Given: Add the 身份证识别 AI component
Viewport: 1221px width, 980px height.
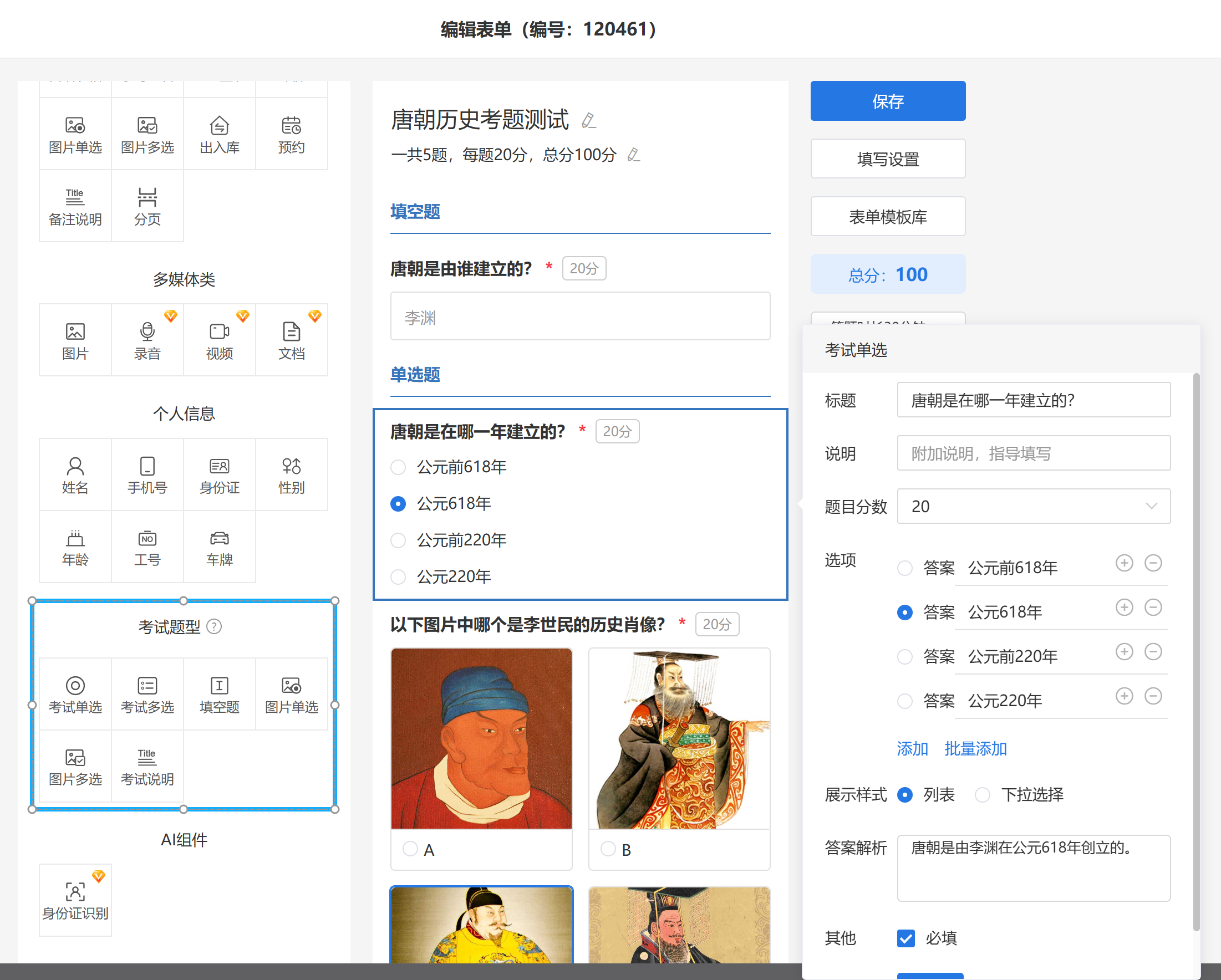Looking at the screenshot, I should point(75,900).
